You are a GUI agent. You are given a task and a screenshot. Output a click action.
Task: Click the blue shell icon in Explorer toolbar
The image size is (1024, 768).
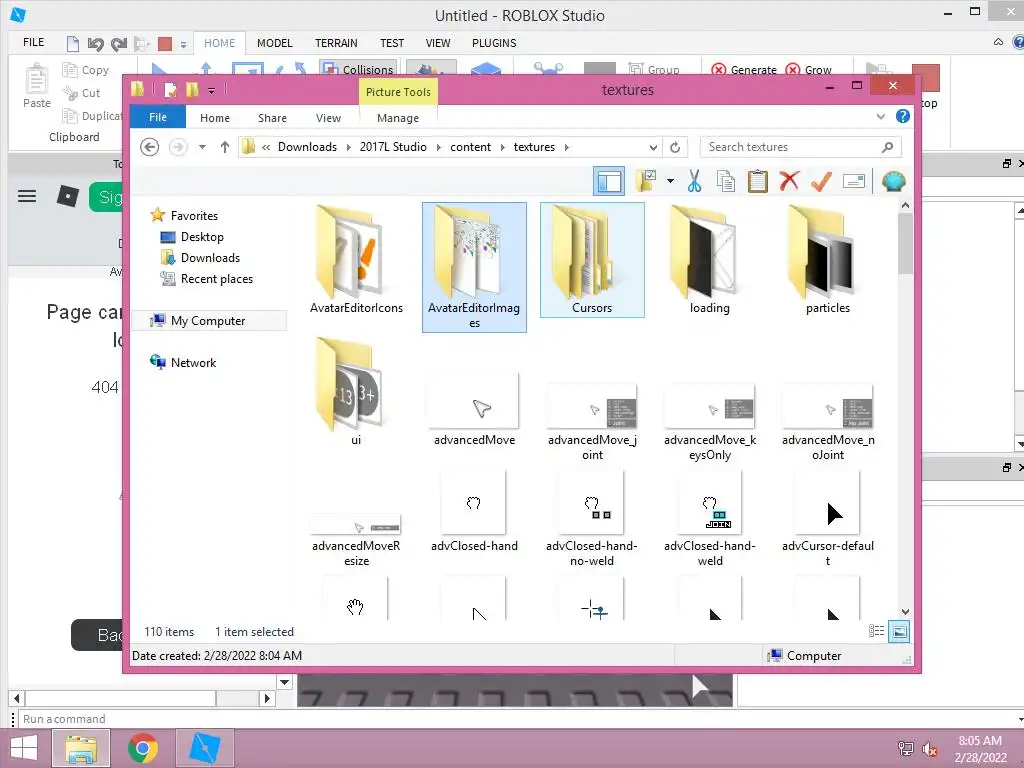pyautogui.click(x=893, y=181)
